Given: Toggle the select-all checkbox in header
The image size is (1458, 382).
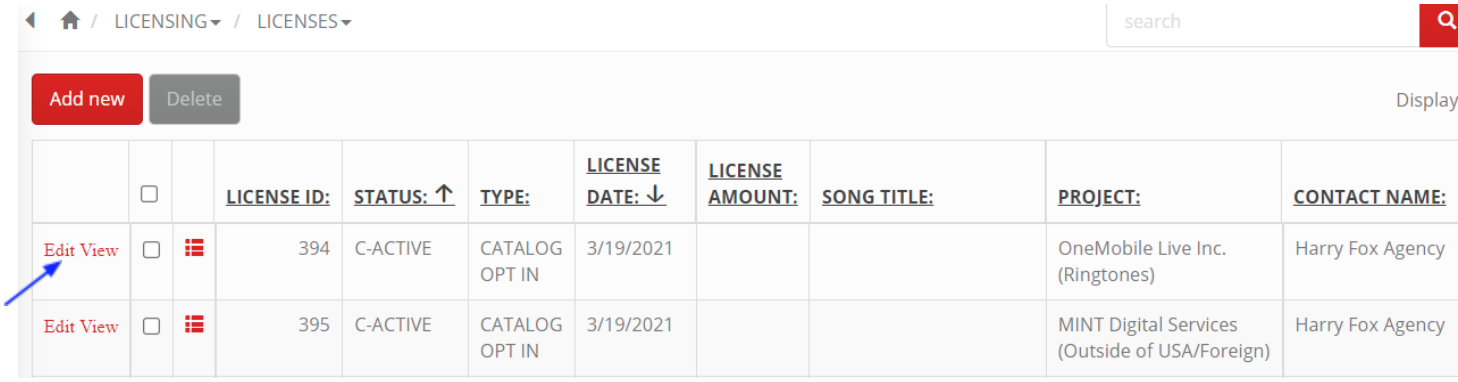Looking at the screenshot, I should click(150, 194).
